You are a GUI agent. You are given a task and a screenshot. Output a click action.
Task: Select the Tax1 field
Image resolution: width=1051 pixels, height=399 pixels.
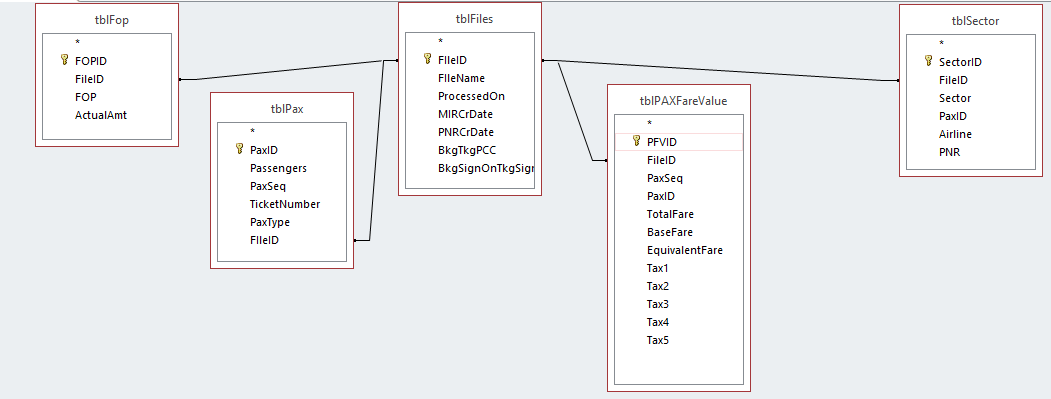[679, 268]
